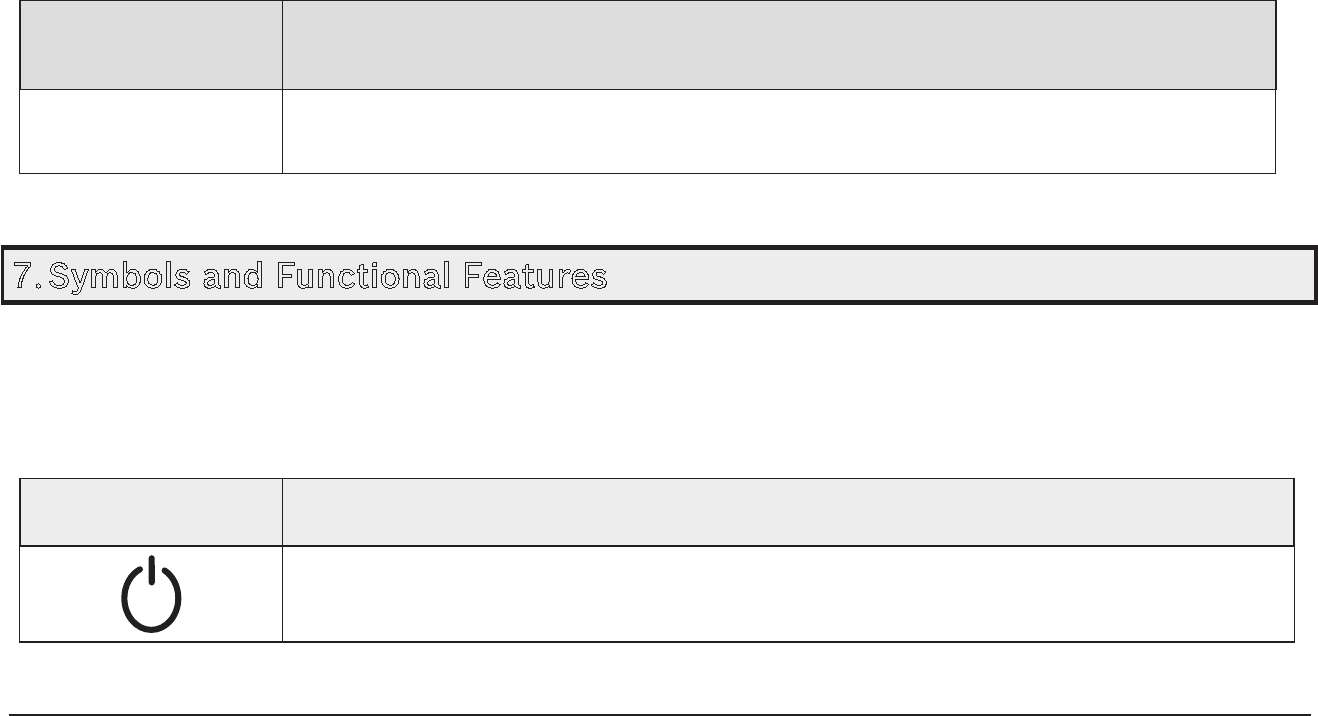Select wide white cell in upper table

point(779,131)
